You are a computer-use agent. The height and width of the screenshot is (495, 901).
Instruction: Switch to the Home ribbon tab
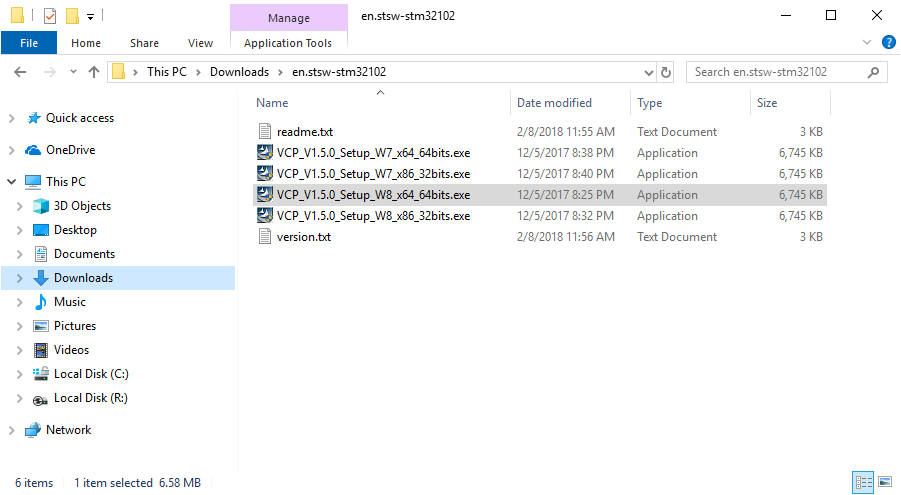[x=86, y=43]
